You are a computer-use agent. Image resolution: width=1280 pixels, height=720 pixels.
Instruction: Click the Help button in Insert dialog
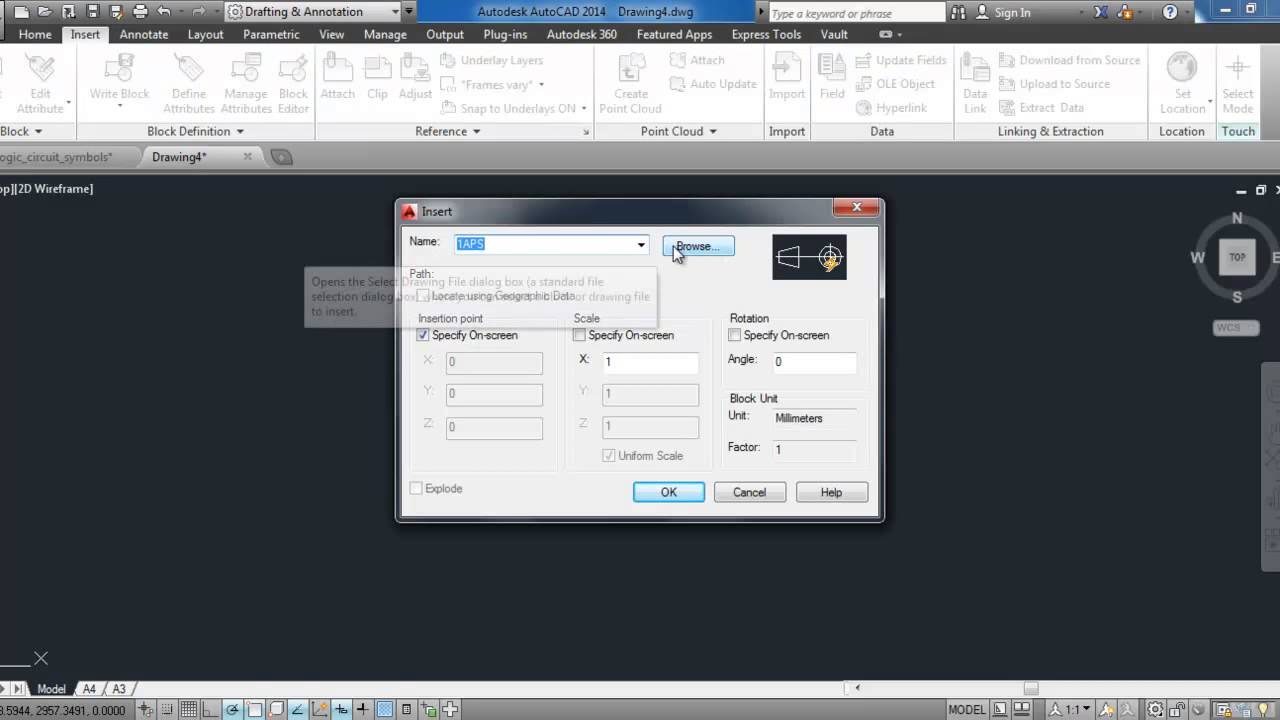831,492
